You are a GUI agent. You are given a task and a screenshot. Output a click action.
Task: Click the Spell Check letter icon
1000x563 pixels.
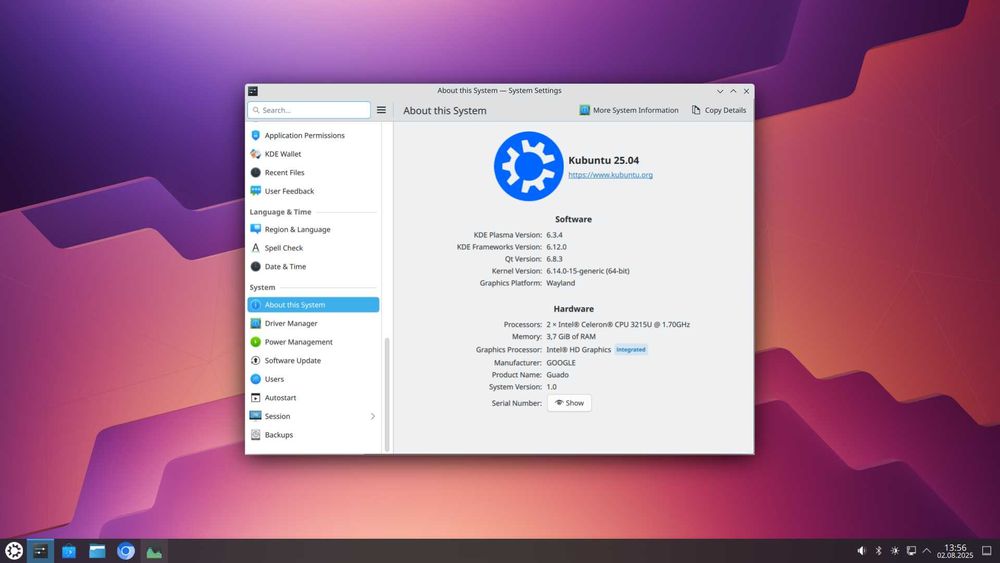tap(256, 247)
